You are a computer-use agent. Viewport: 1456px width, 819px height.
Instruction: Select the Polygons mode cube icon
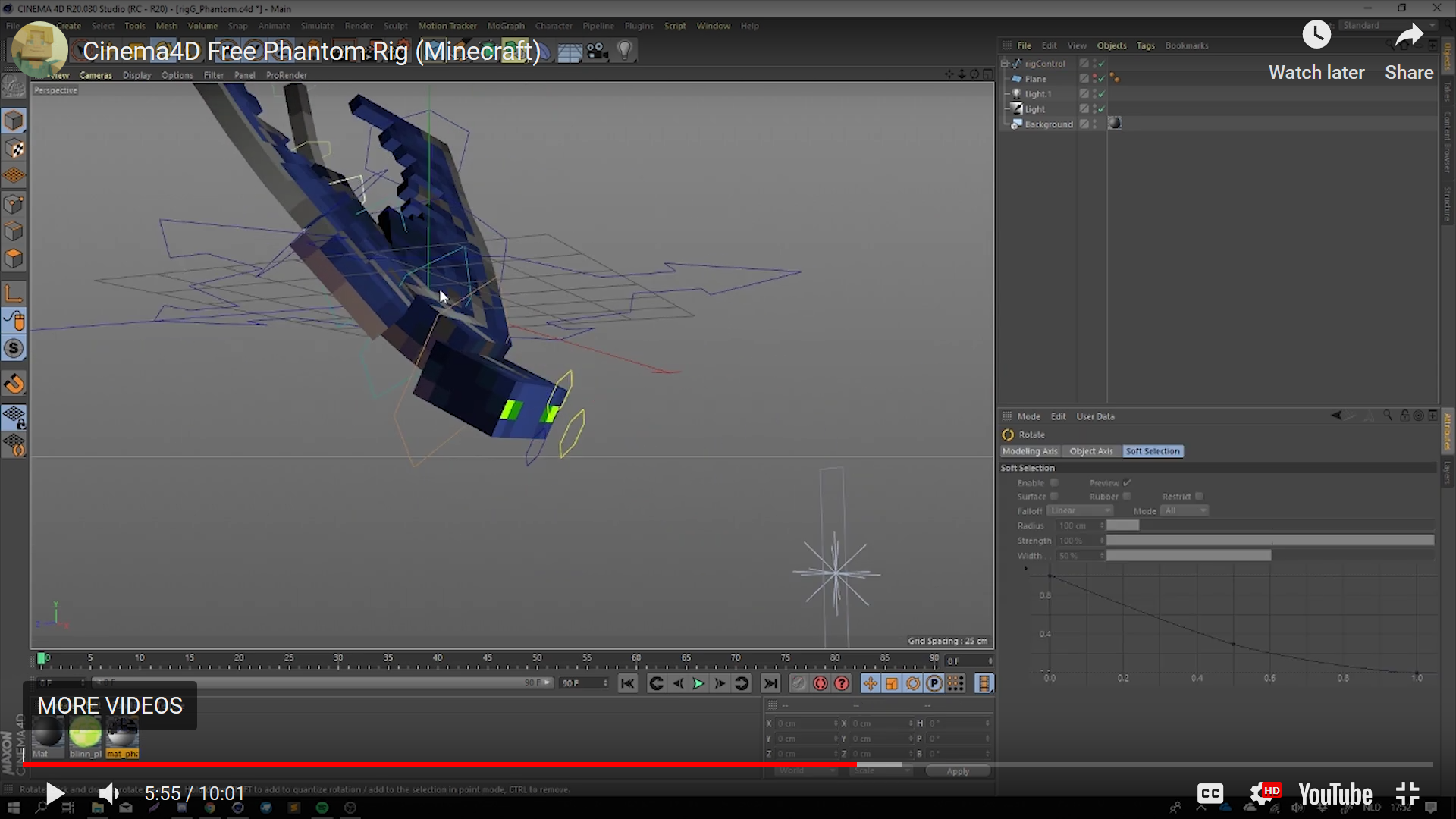(x=14, y=259)
